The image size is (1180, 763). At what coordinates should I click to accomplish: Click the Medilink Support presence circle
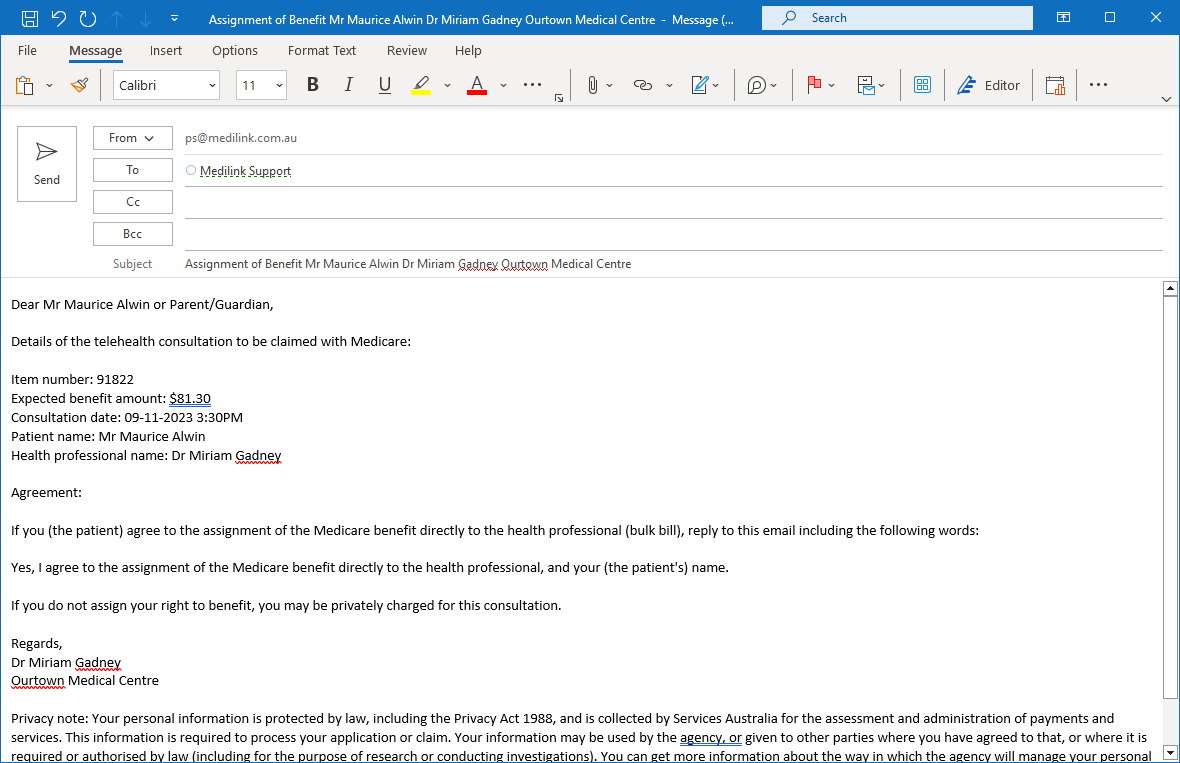tap(191, 171)
